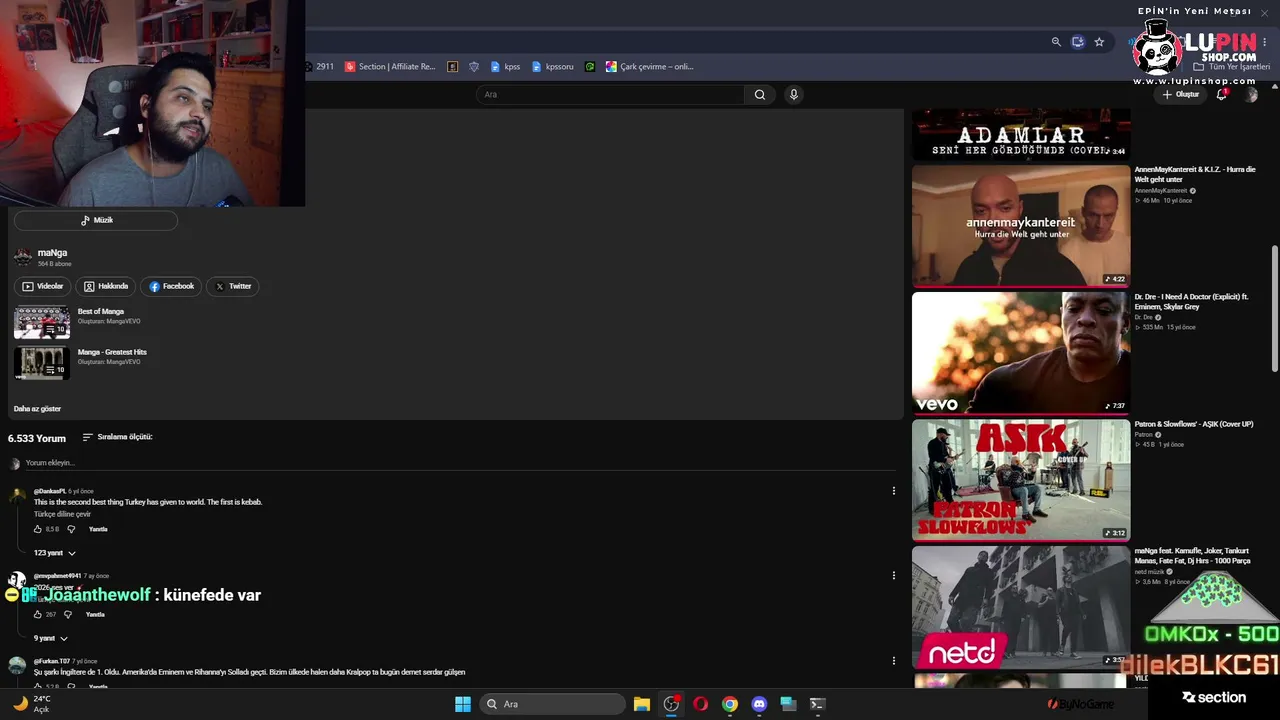Viewport: 1280px width, 720px height.
Task: Open the Patron channel under AŞIK video
Action: [1144, 434]
